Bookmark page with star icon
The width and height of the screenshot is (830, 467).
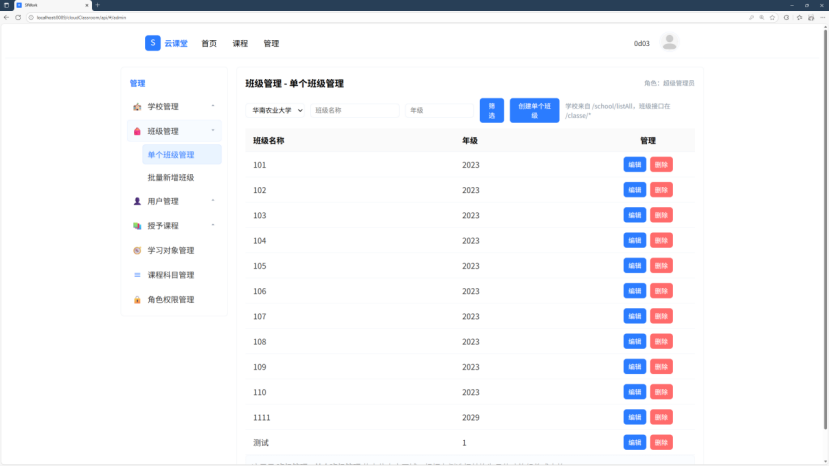pos(772,17)
